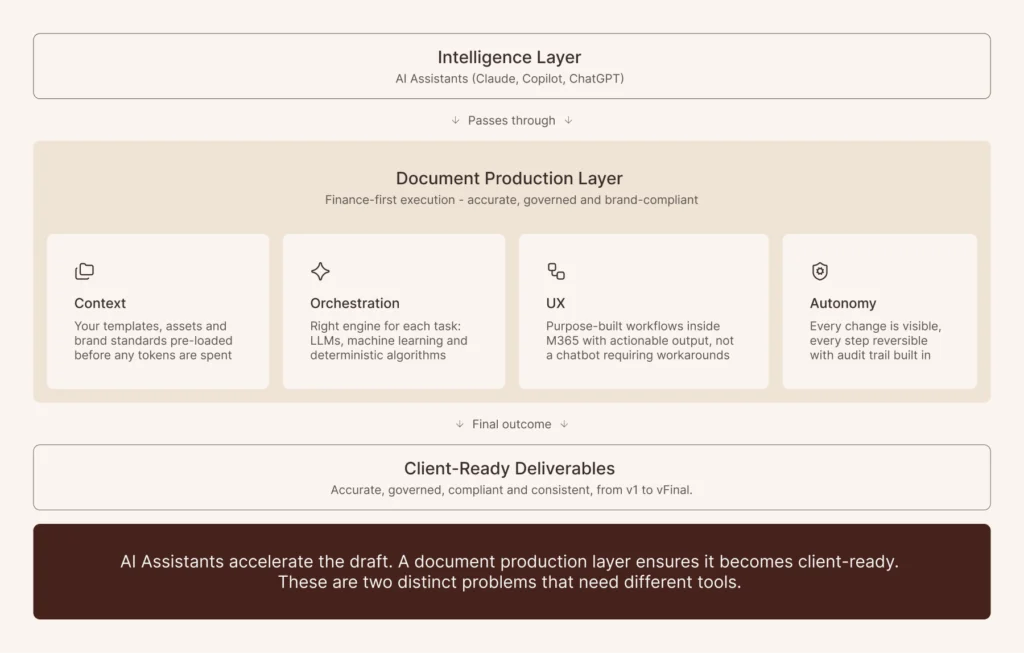This screenshot has height=653, width=1024.
Task: Click the 'Finance-first execution' subtitle line
Action: [x=511, y=200]
